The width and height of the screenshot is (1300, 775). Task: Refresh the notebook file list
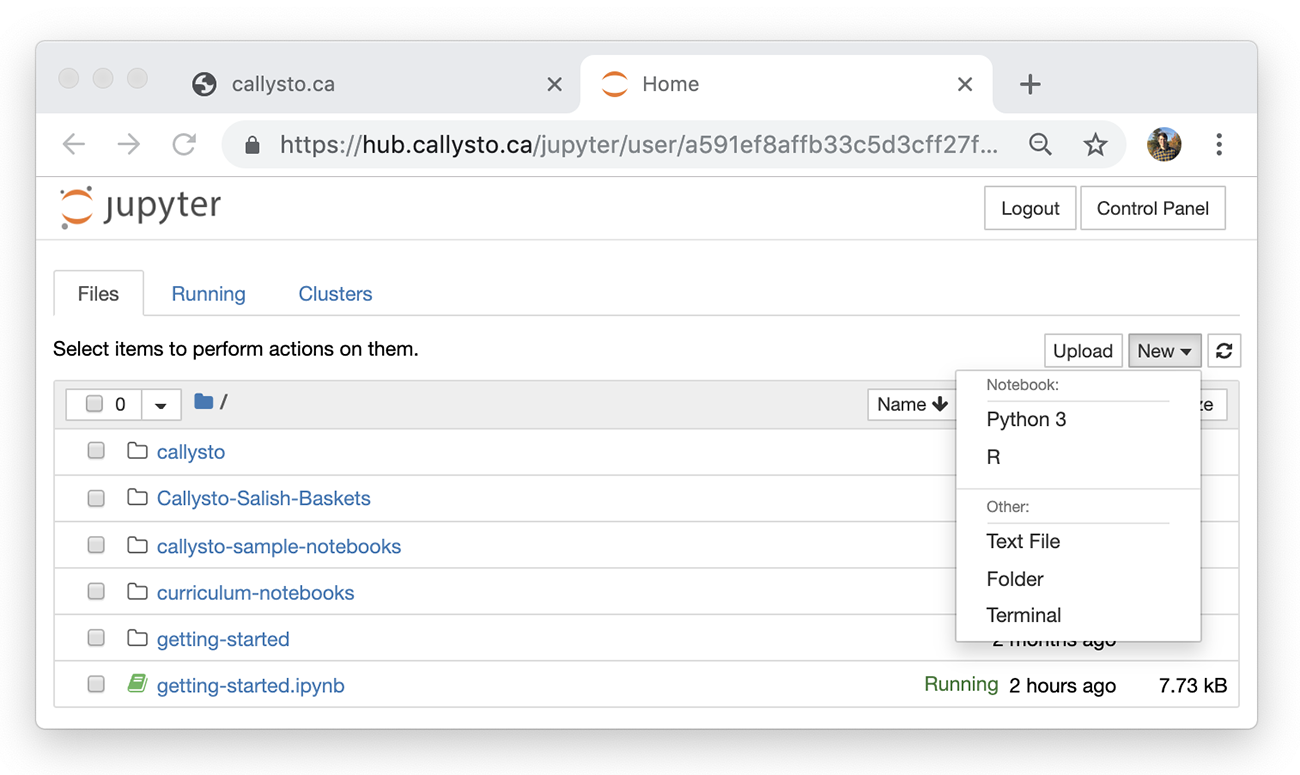(1224, 351)
